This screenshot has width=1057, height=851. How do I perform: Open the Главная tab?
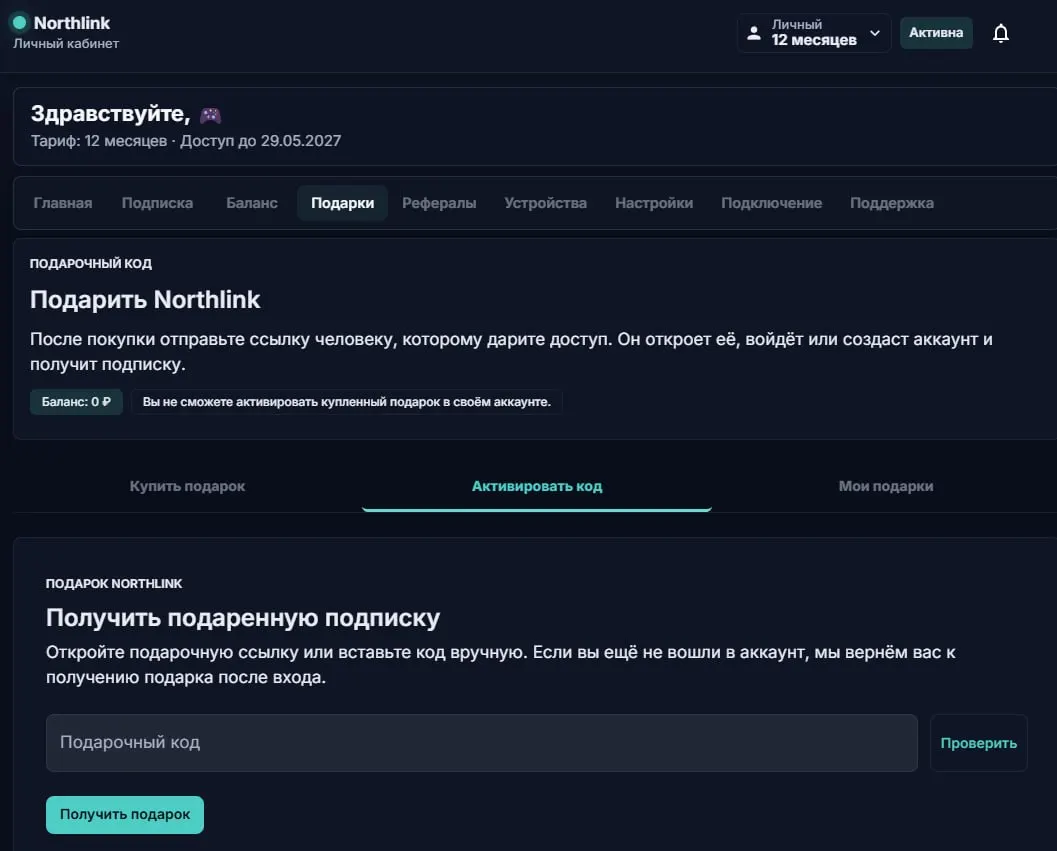(63, 203)
